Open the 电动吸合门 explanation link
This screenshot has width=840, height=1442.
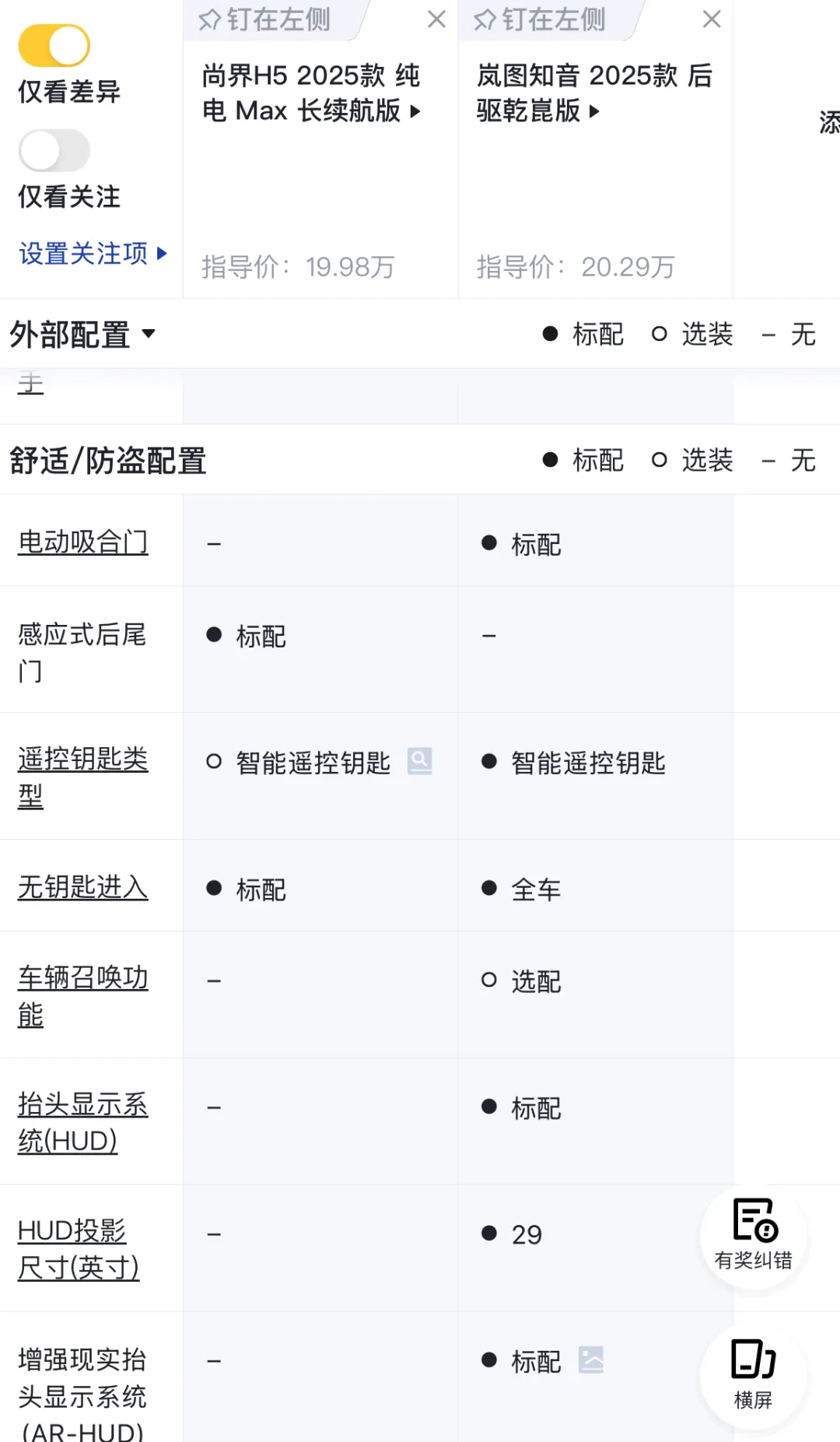(82, 542)
